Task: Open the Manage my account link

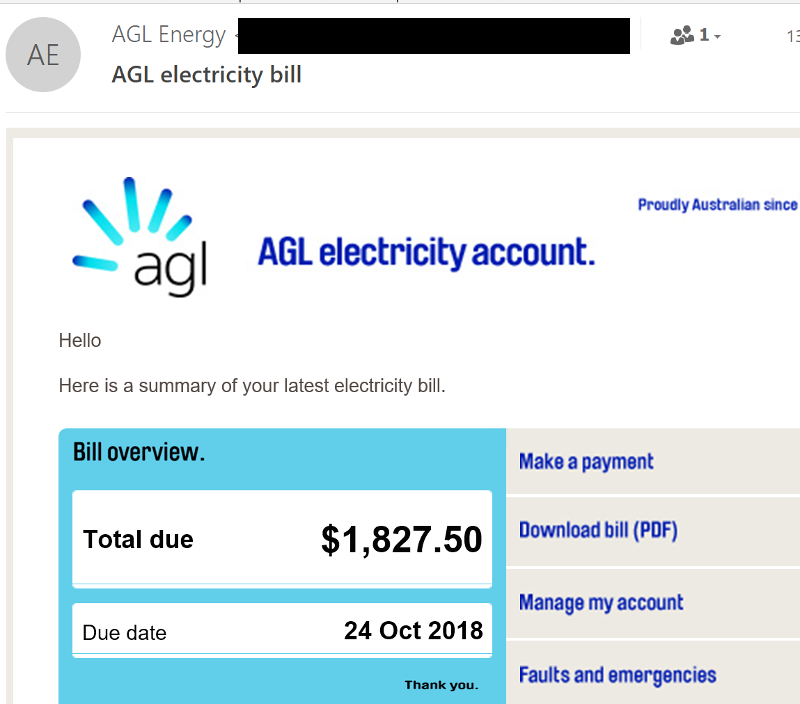Action: click(x=601, y=602)
